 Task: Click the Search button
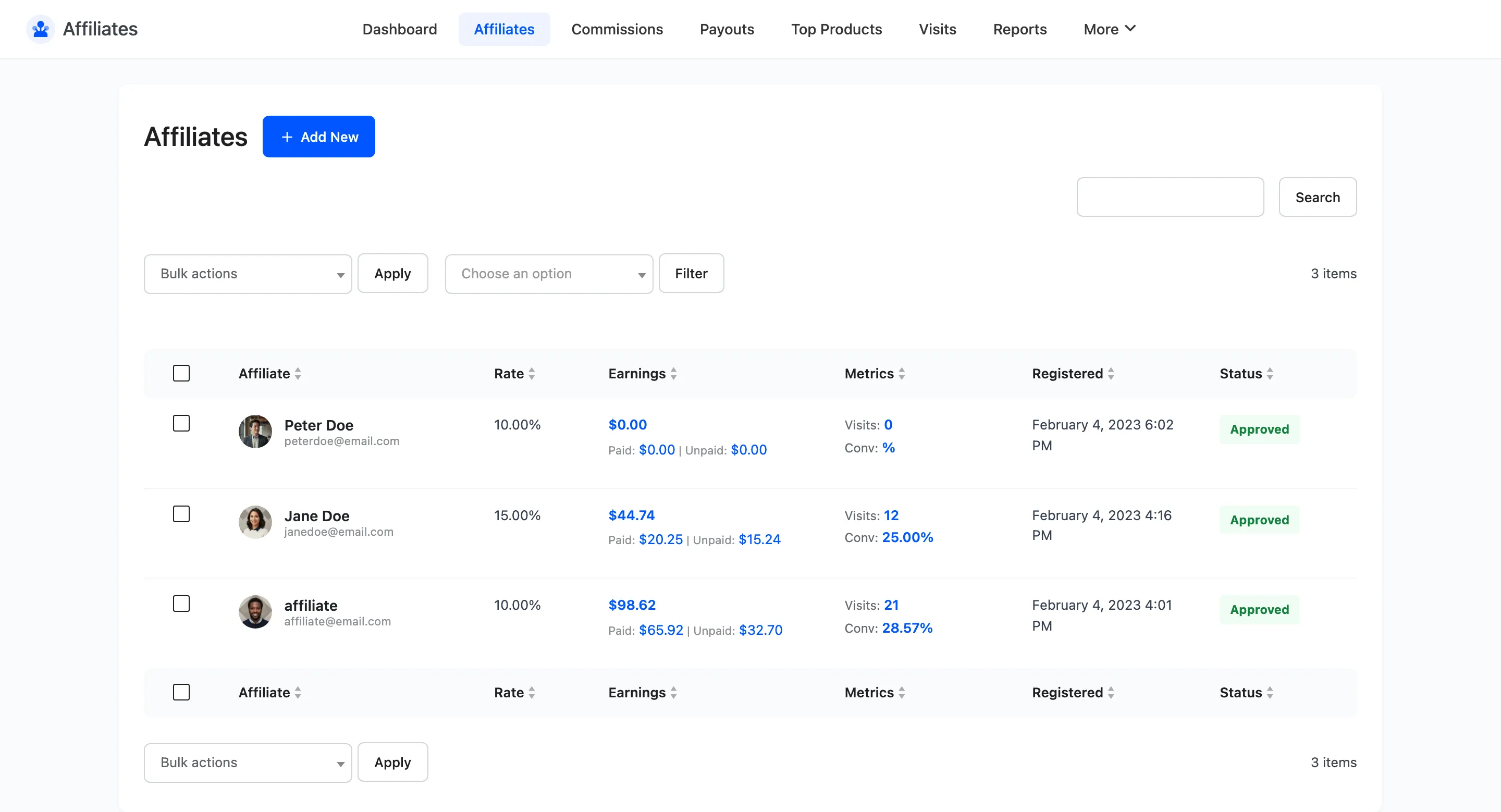tap(1318, 198)
